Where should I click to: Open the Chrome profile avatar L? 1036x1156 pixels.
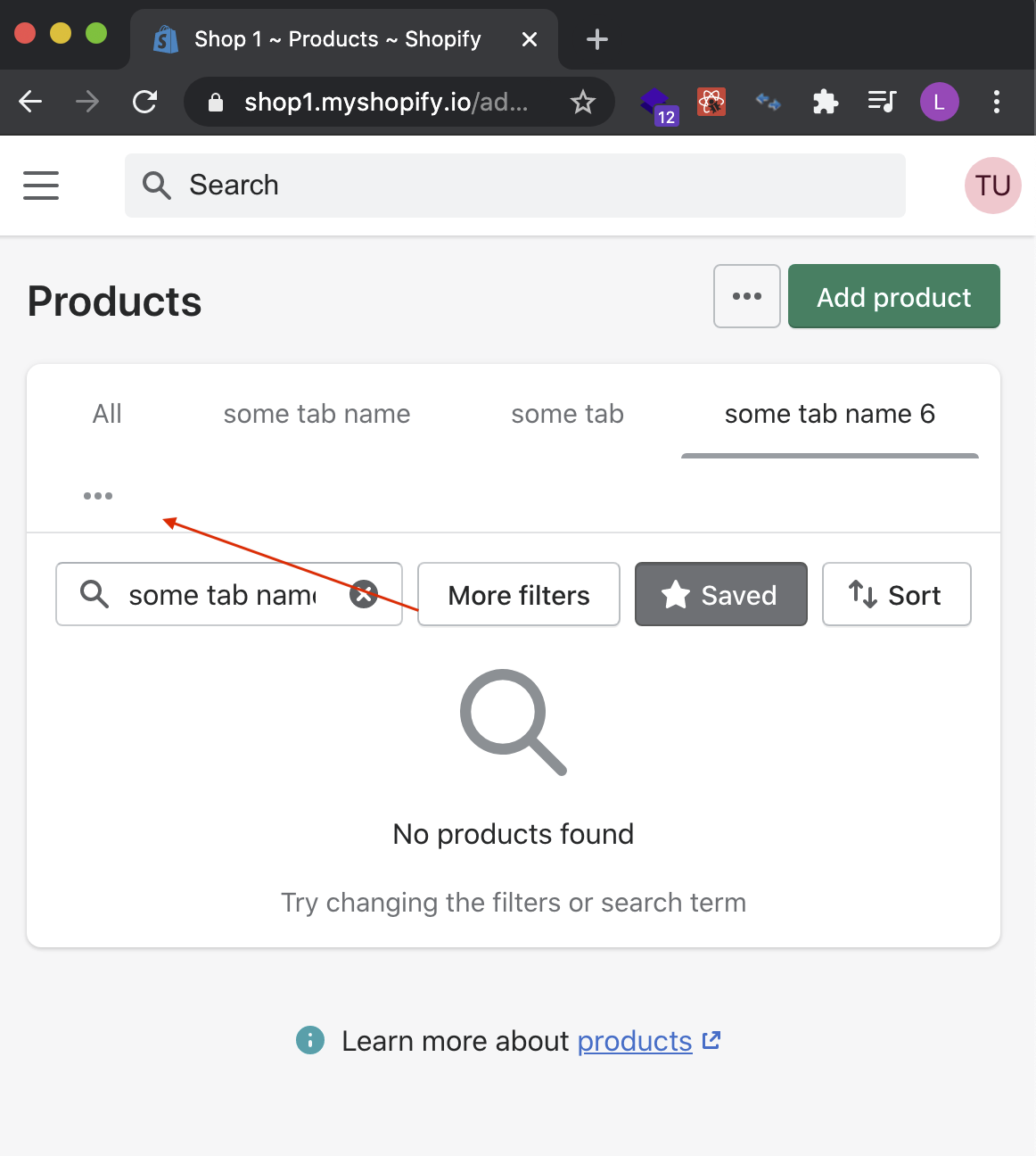[940, 102]
